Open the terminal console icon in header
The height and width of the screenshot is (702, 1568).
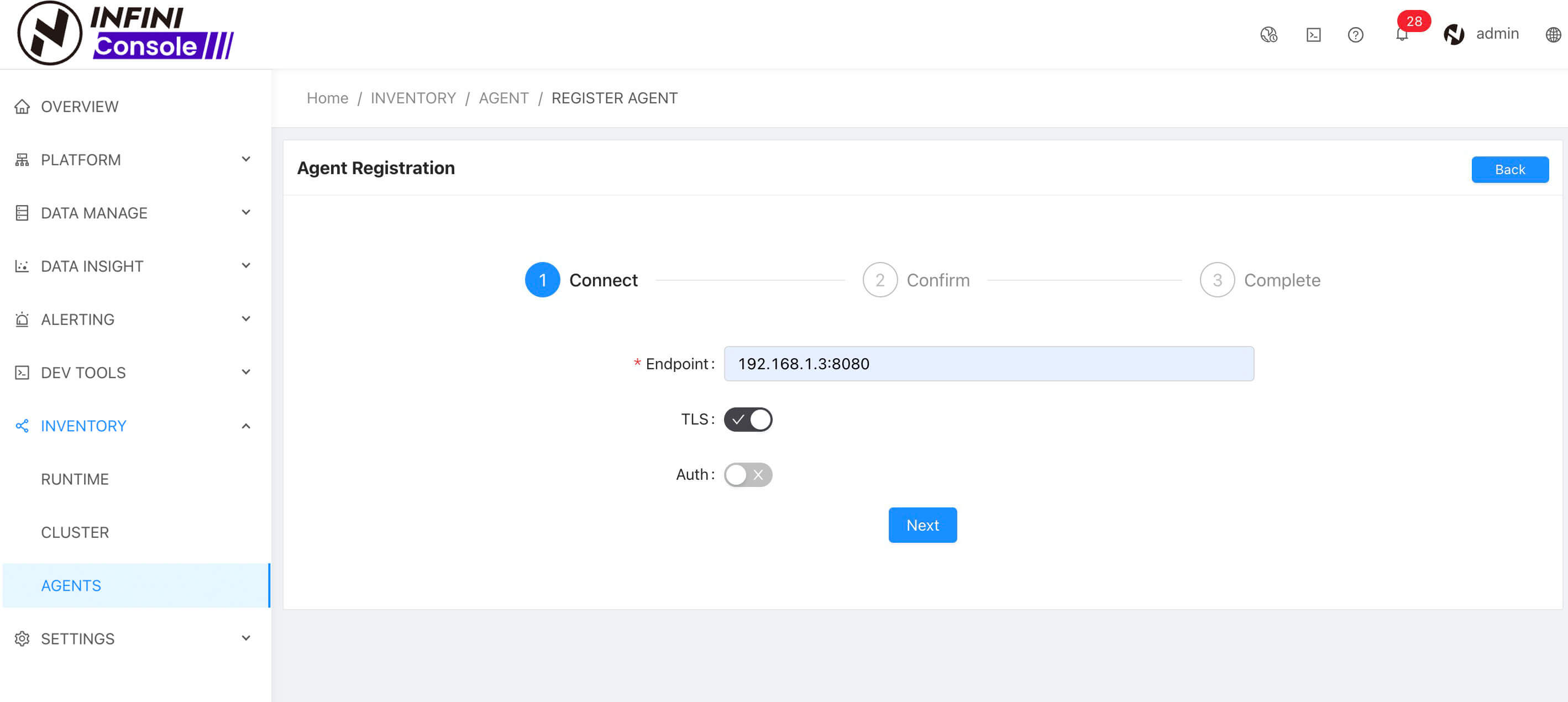pos(1313,35)
